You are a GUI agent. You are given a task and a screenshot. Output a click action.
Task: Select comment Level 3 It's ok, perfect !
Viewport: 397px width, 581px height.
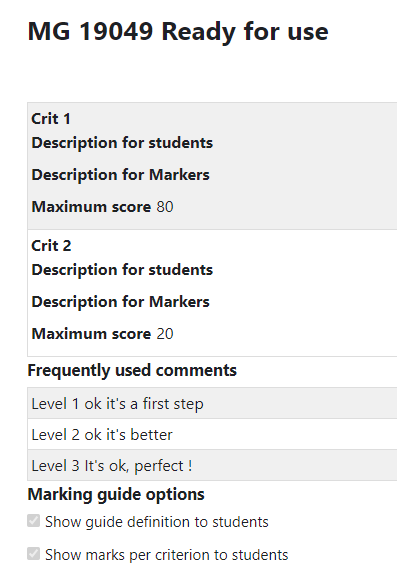[212, 465]
